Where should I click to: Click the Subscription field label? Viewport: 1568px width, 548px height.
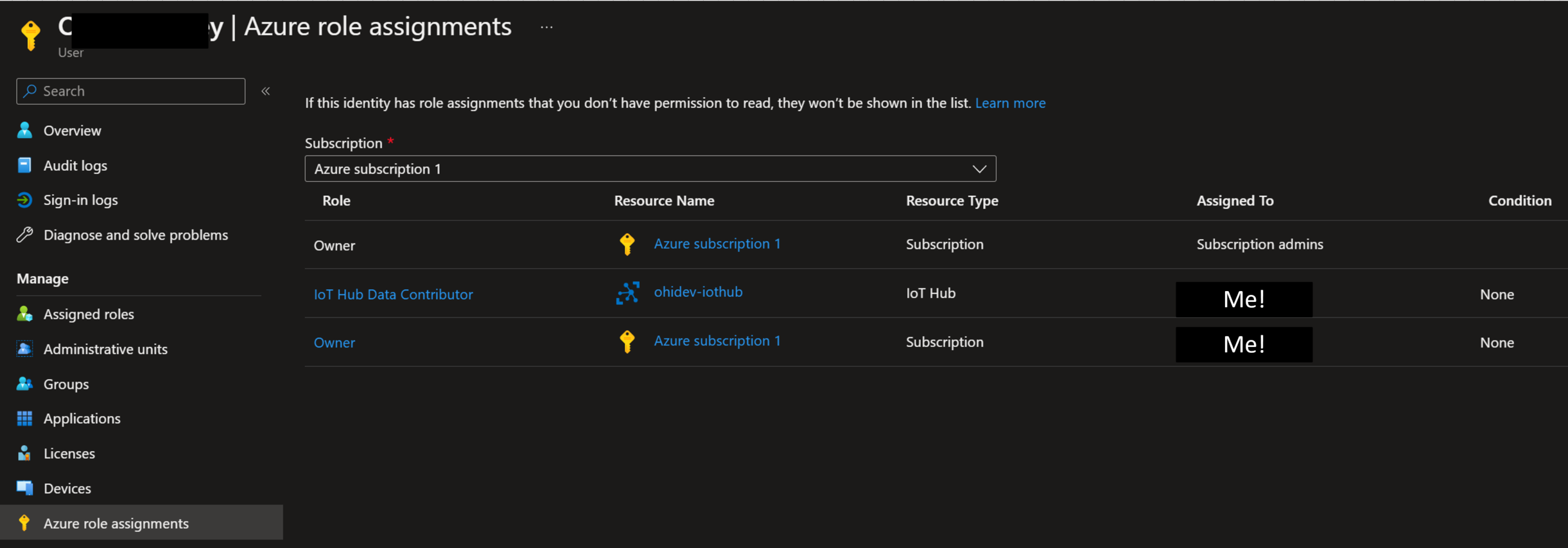click(x=344, y=143)
